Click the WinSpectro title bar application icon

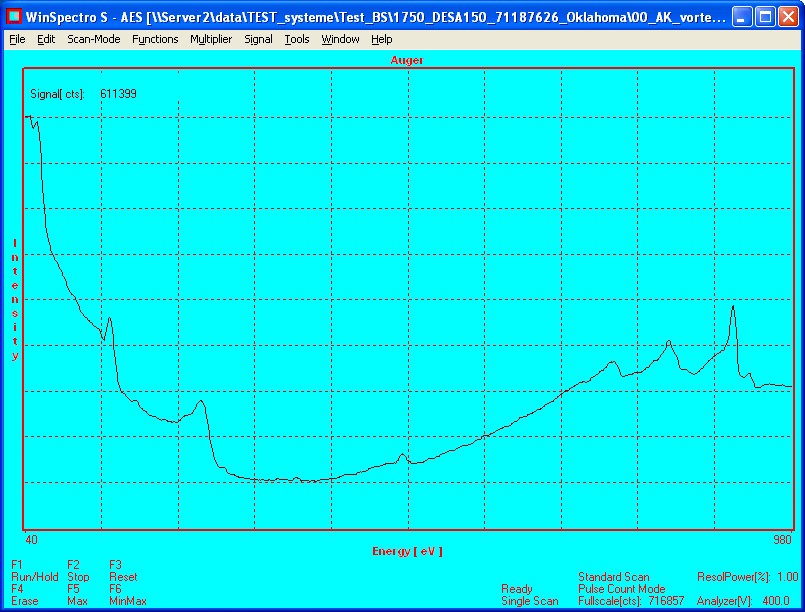(x=16, y=17)
